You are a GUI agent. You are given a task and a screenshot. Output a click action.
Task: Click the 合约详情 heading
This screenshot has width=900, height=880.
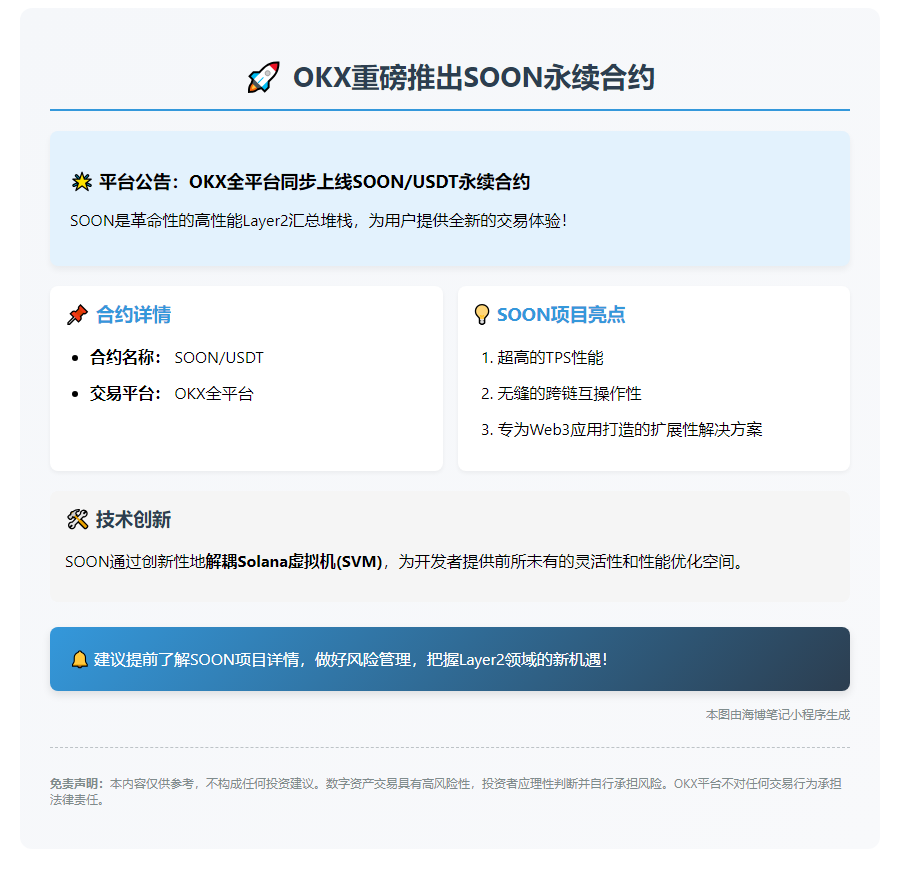[133, 315]
